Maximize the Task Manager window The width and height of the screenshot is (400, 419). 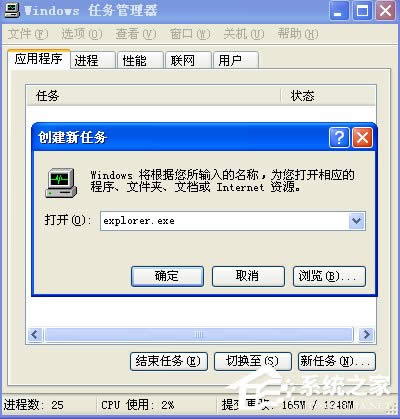pos(362,11)
